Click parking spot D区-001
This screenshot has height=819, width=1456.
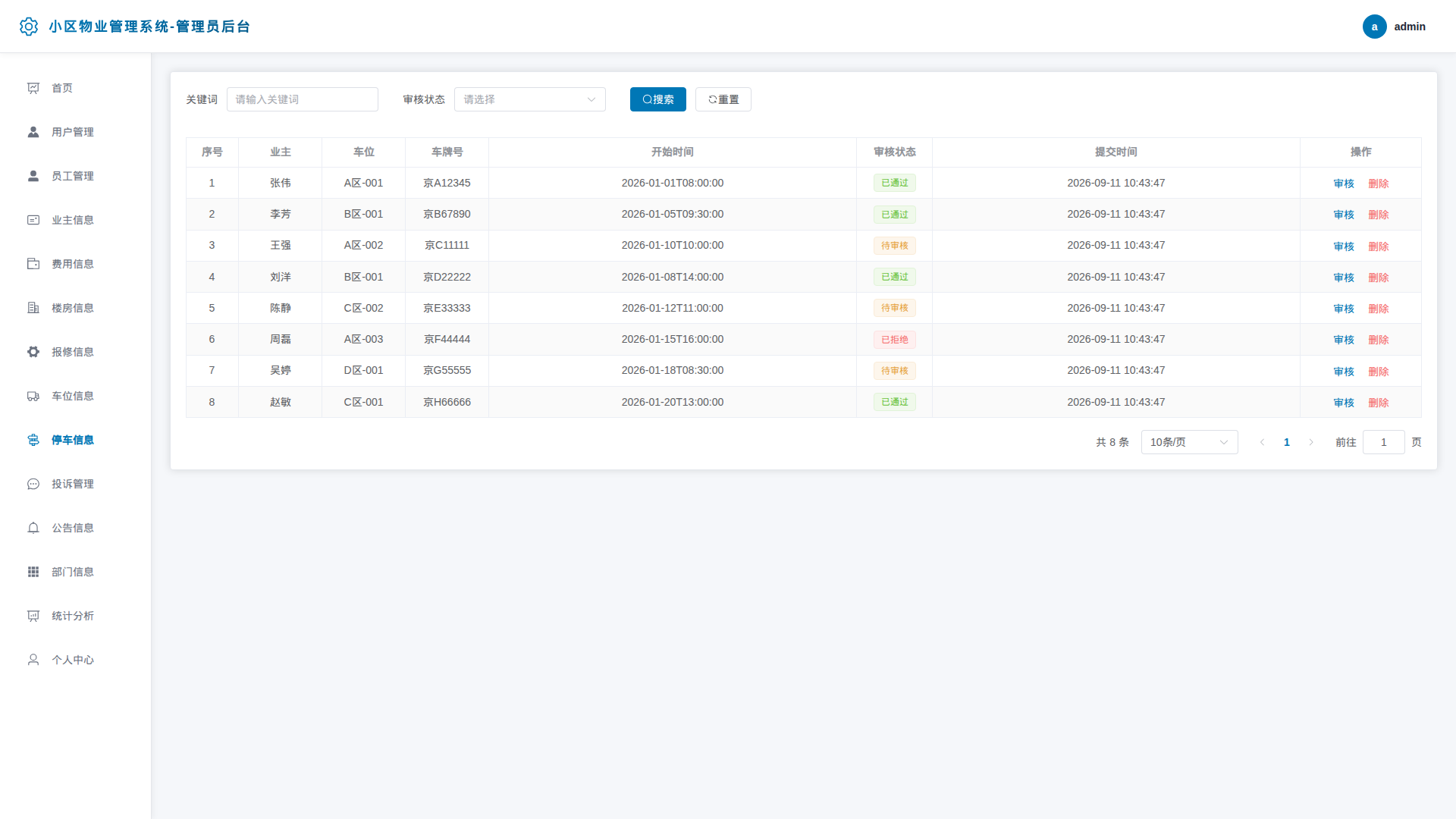pyautogui.click(x=363, y=370)
